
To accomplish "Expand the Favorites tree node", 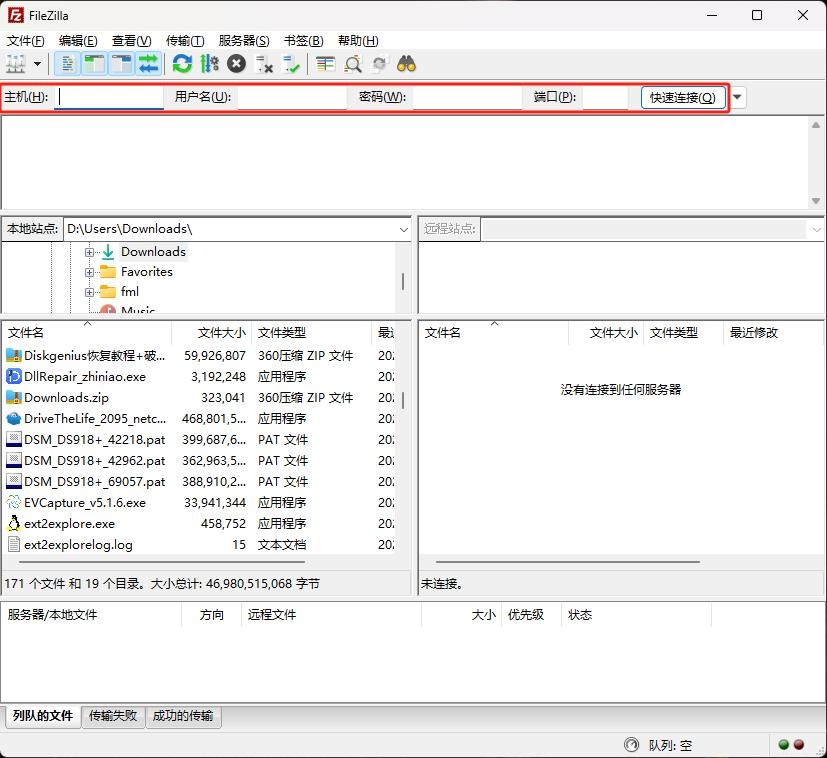I will [x=89, y=272].
